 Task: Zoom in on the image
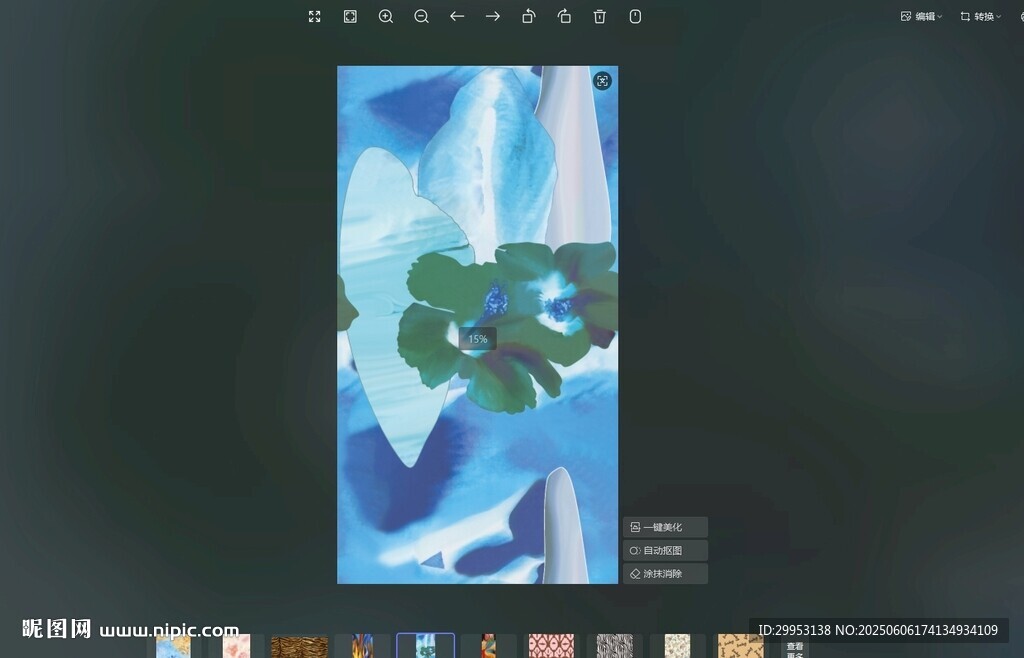click(386, 16)
